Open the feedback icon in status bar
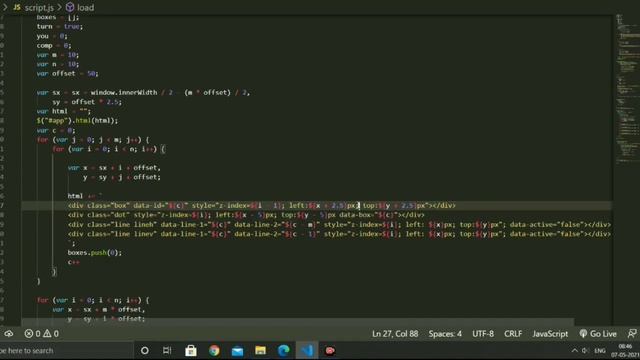640x360 pixels. click(x=632, y=334)
